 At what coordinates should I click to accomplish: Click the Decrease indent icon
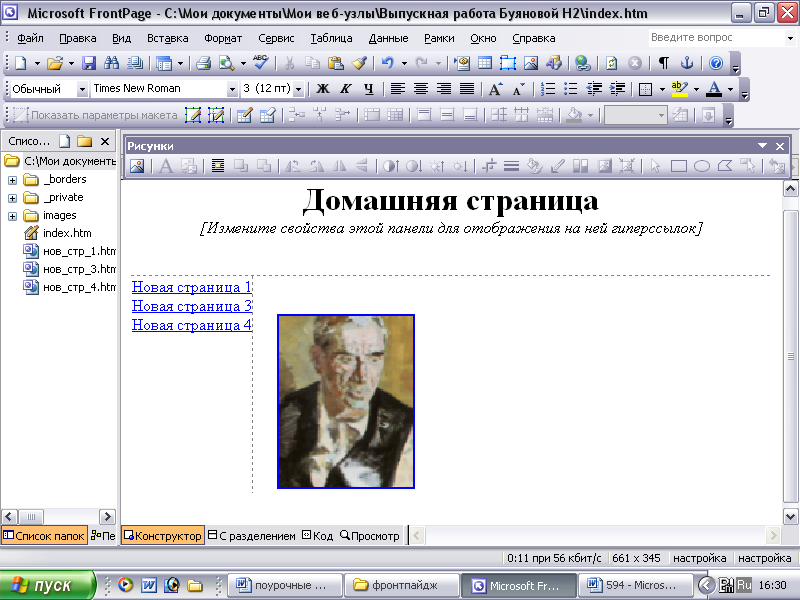[594, 89]
